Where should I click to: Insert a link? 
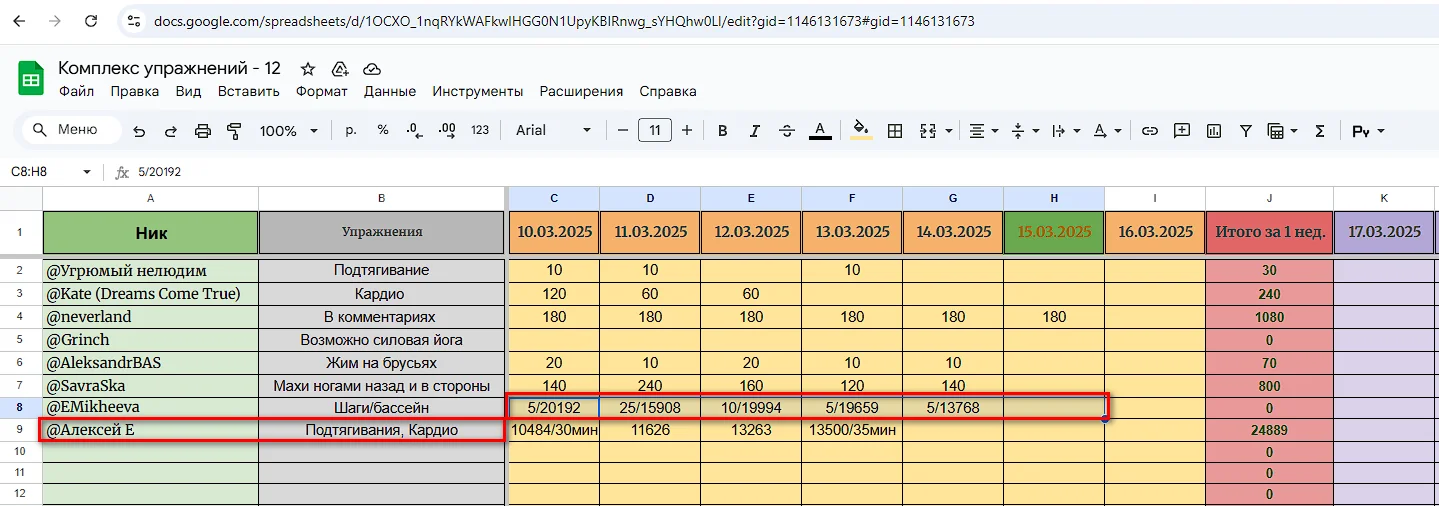tap(1150, 131)
